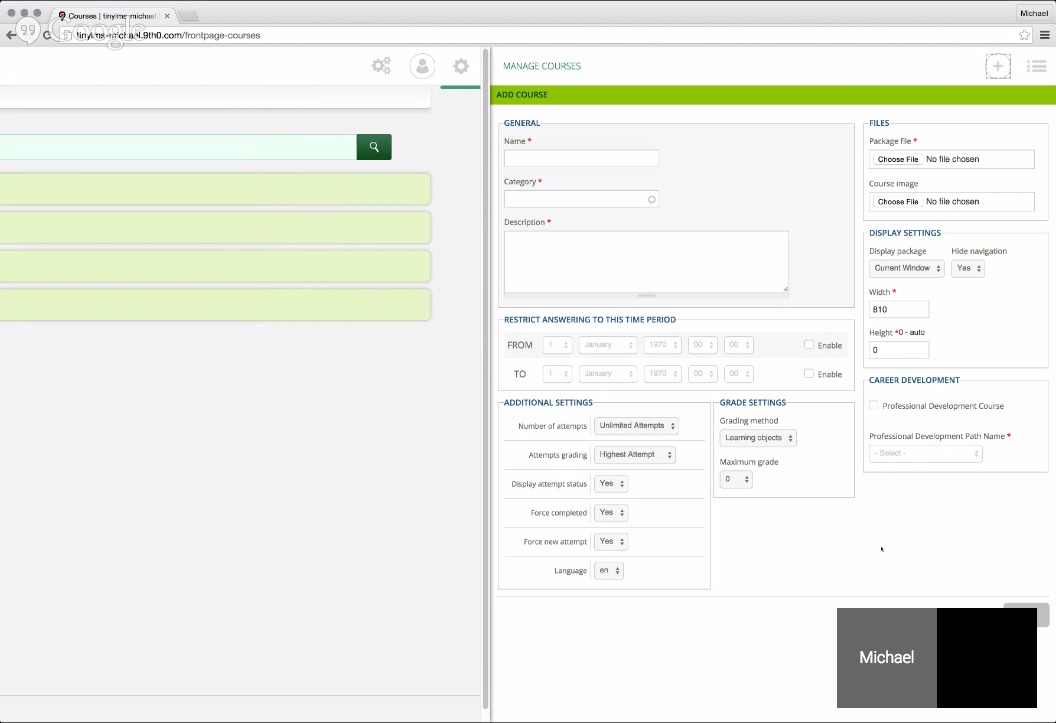Click the Category input field
Image resolution: width=1056 pixels, height=723 pixels.
(581, 199)
